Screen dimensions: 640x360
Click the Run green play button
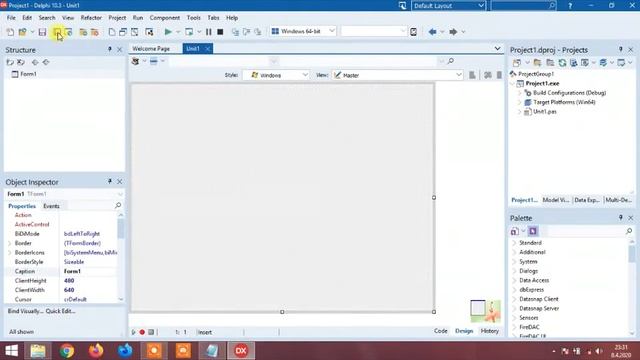(168, 31)
